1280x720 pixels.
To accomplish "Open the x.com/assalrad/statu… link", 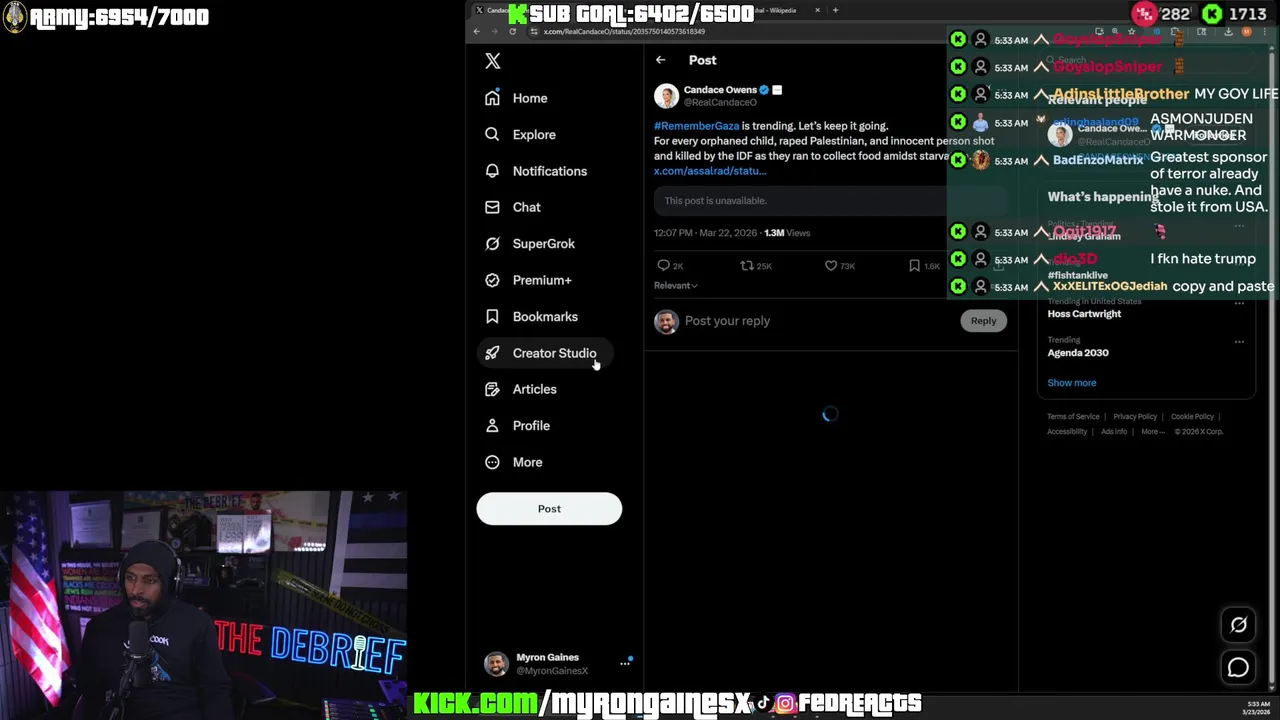I will 710,171.
